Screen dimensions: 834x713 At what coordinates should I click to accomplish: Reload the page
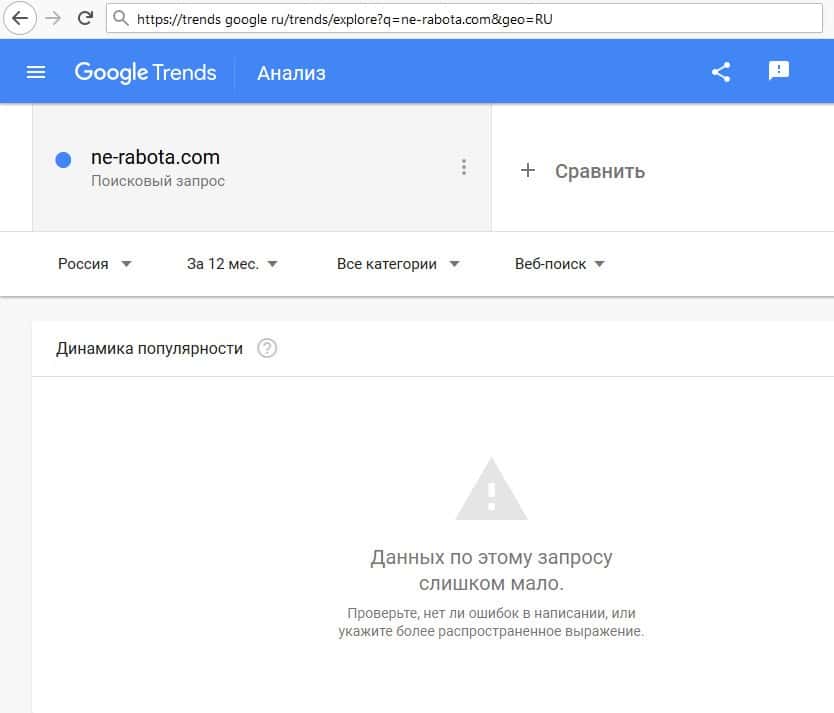coord(85,18)
